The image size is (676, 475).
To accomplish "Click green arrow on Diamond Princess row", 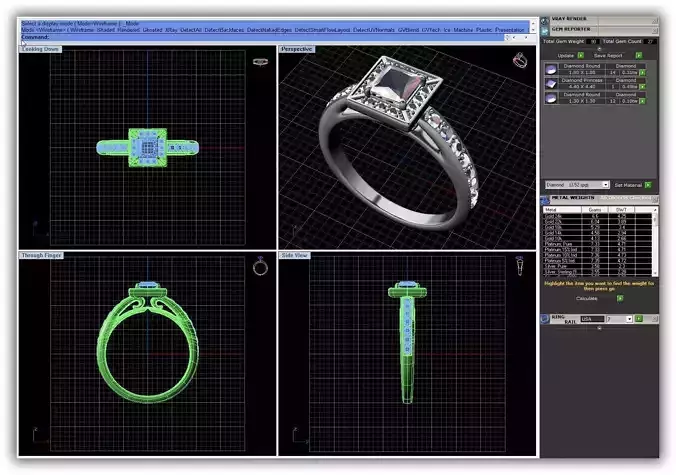I will (x=642, y=87).
